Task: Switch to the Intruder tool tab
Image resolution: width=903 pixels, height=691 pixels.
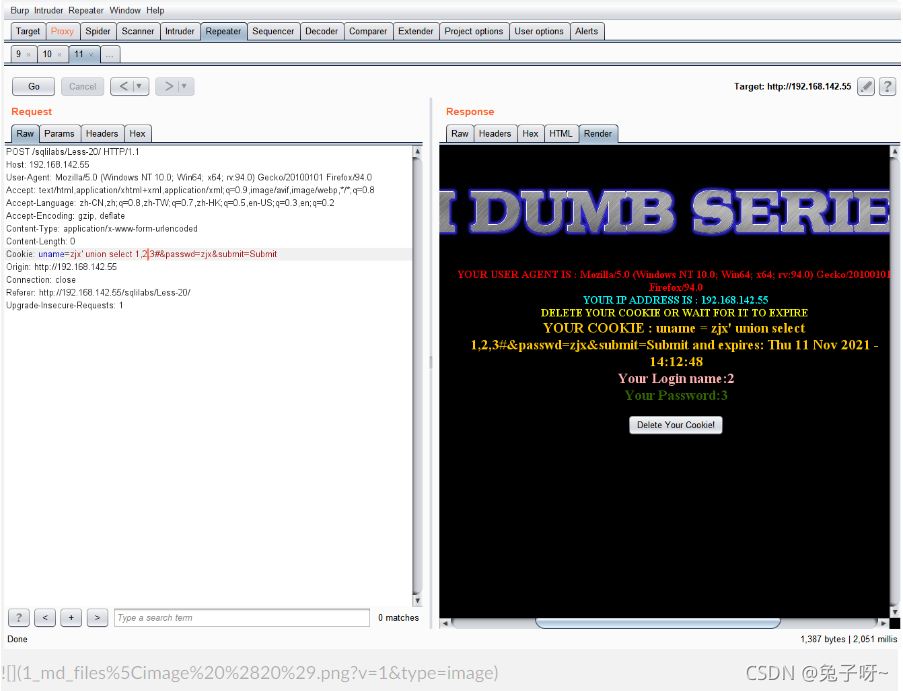Action: 180,31
